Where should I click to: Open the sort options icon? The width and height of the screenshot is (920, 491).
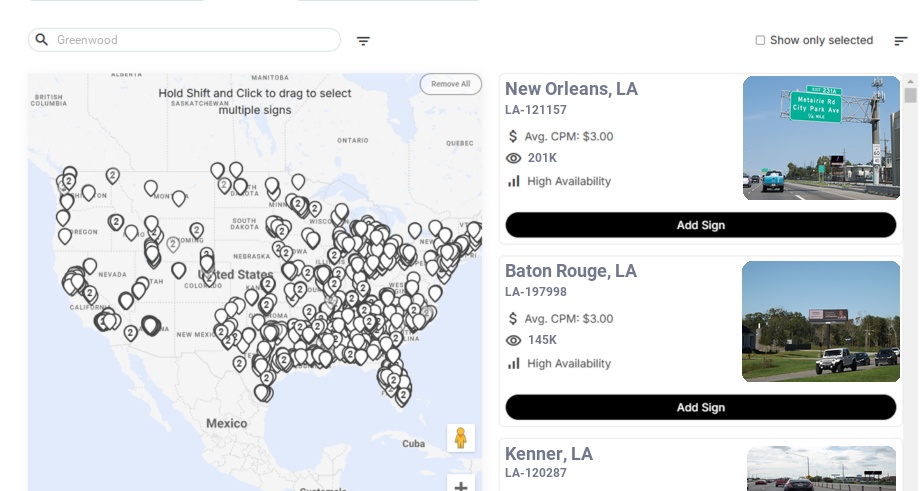coord(900,41)
